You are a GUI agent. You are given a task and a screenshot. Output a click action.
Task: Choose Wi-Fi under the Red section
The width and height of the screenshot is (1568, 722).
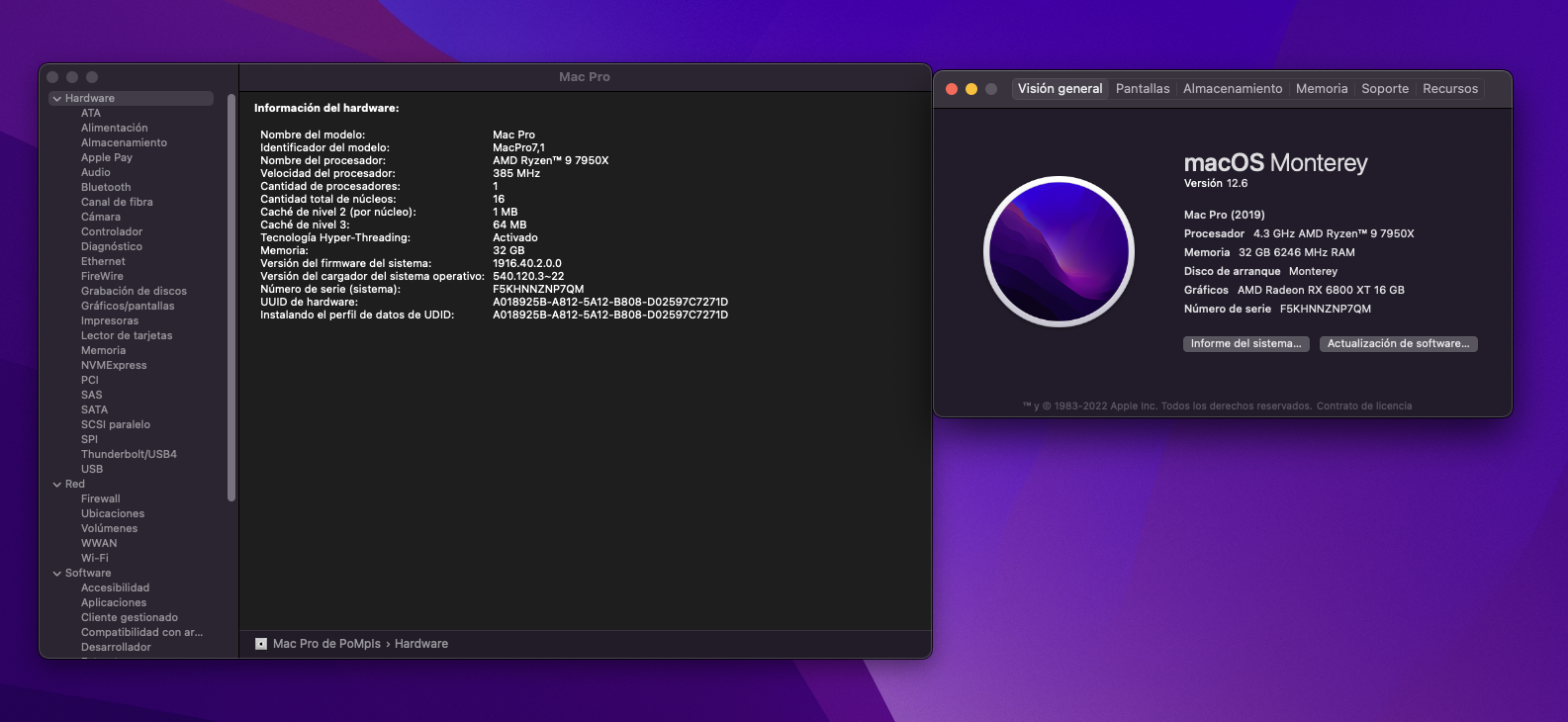pos(95,558)
